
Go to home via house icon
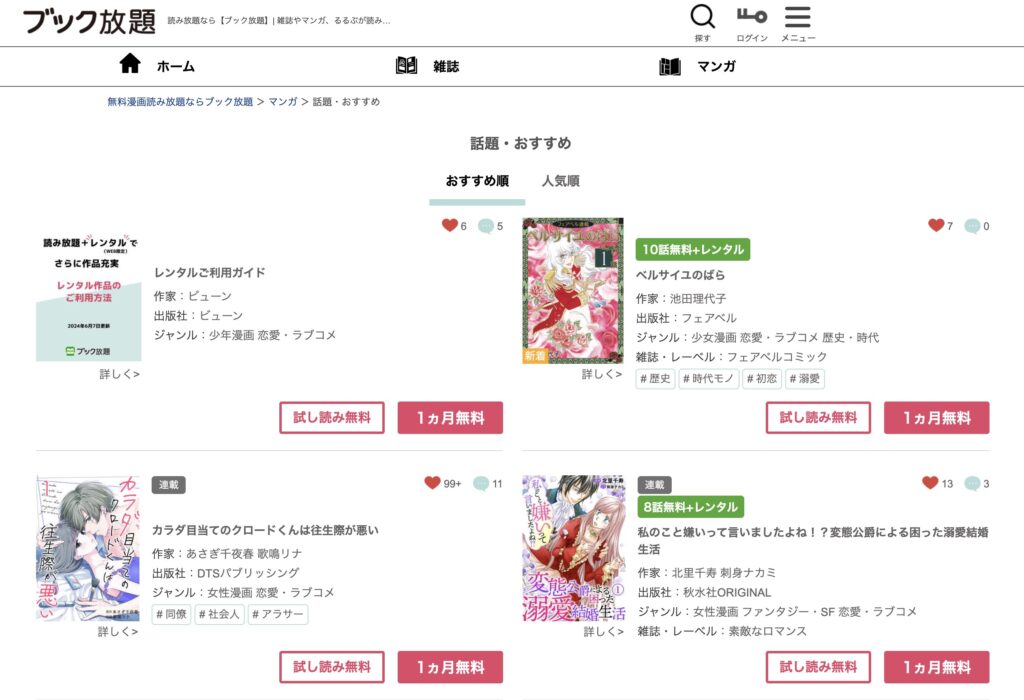(130, 63)
